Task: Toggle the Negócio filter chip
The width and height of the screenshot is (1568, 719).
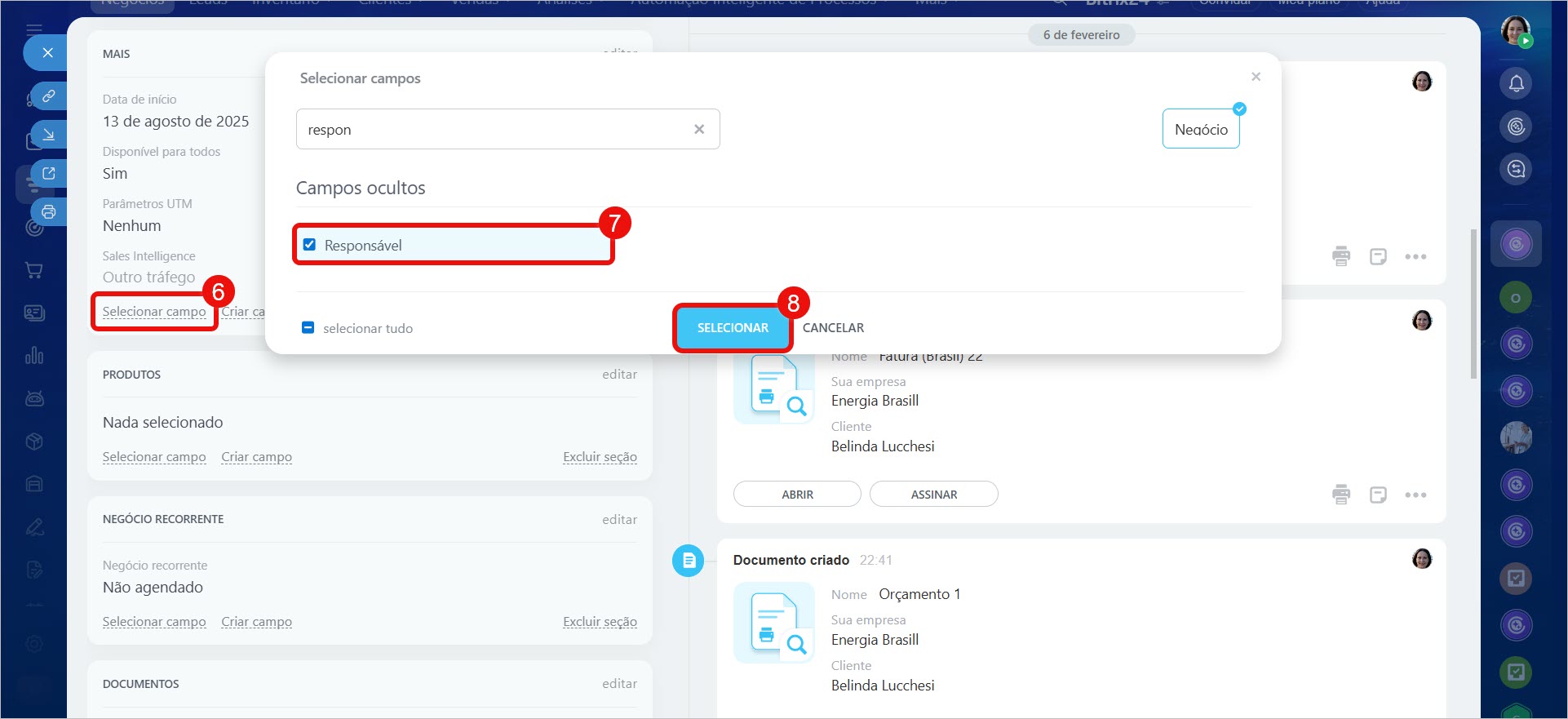Action: click(1200, 130)
